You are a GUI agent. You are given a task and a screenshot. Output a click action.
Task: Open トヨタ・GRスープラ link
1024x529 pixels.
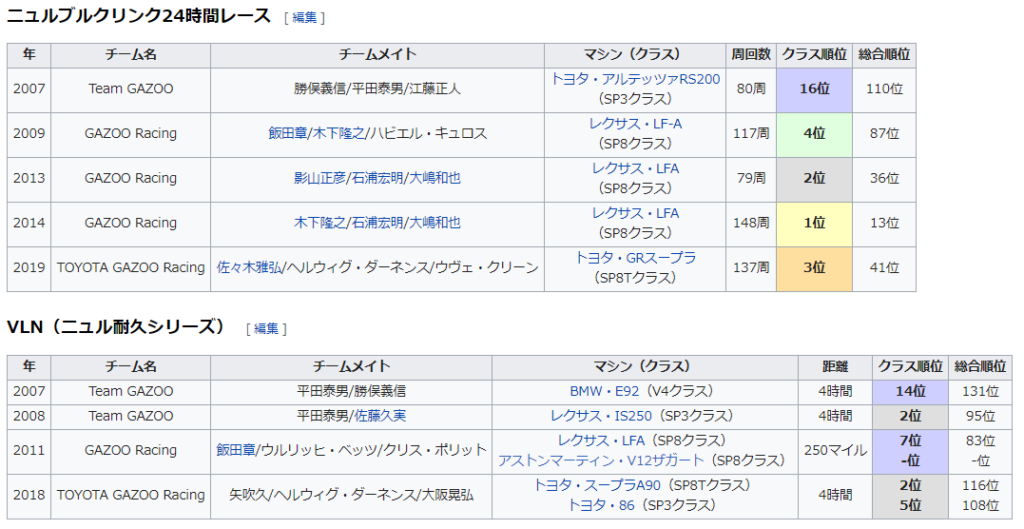point(635,257)
